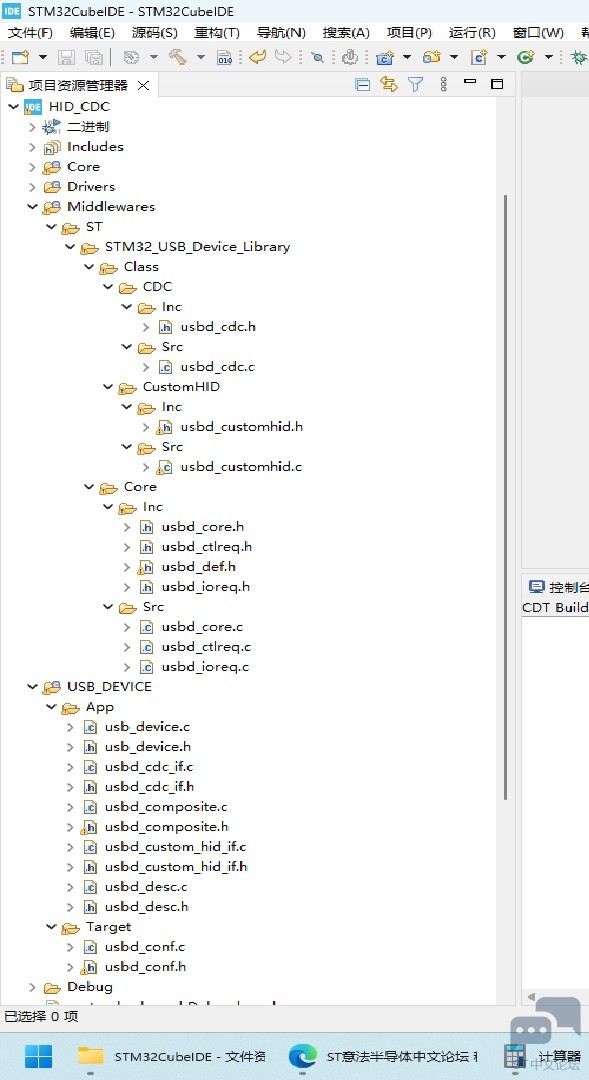The height and width of the screenshot is (1080, 589).
Task: Collapse the CustomHID folder
Action: click(107, 387)
